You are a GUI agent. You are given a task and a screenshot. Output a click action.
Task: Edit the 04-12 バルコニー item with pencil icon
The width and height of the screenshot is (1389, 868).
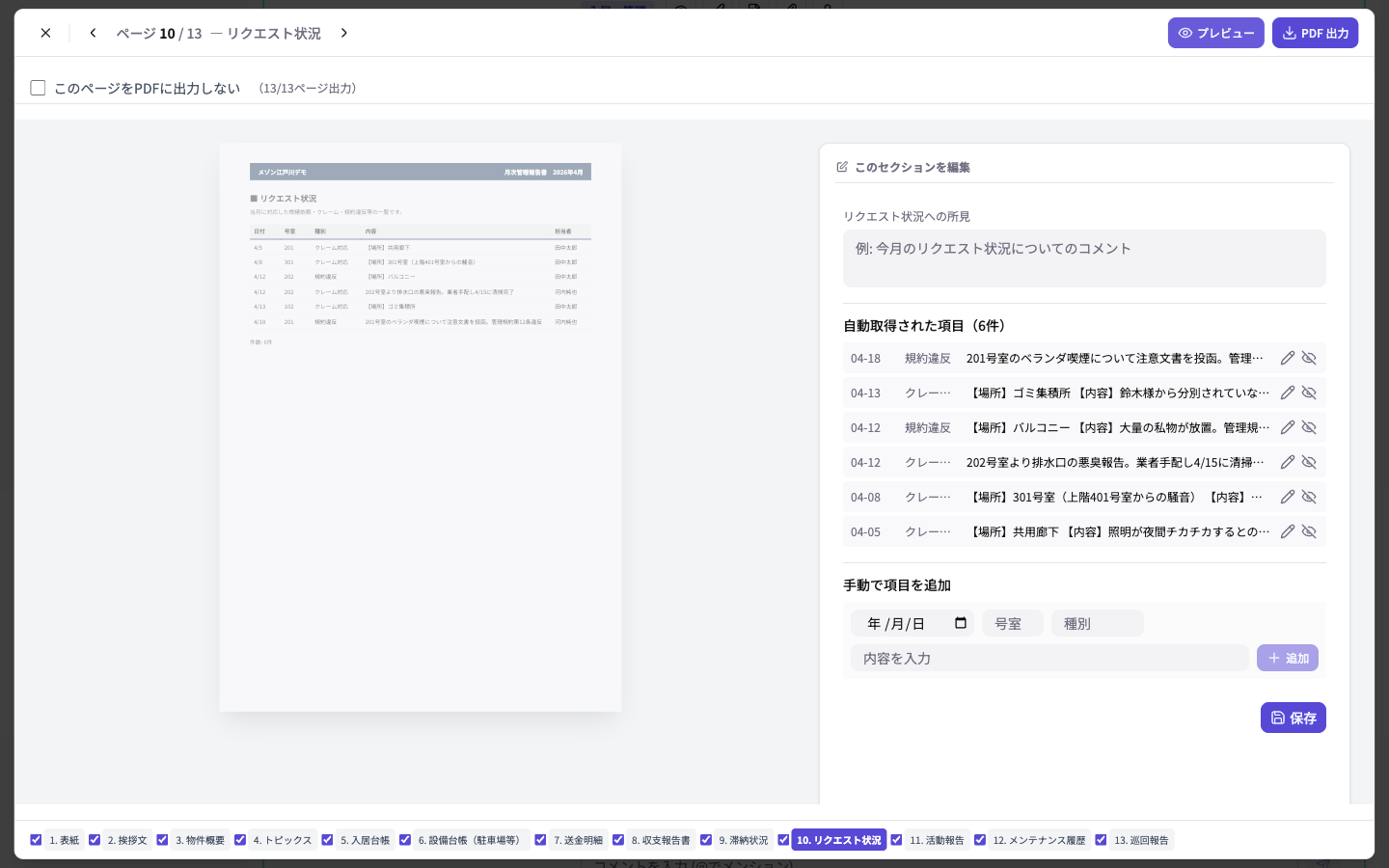click(x=1288, y=427)
